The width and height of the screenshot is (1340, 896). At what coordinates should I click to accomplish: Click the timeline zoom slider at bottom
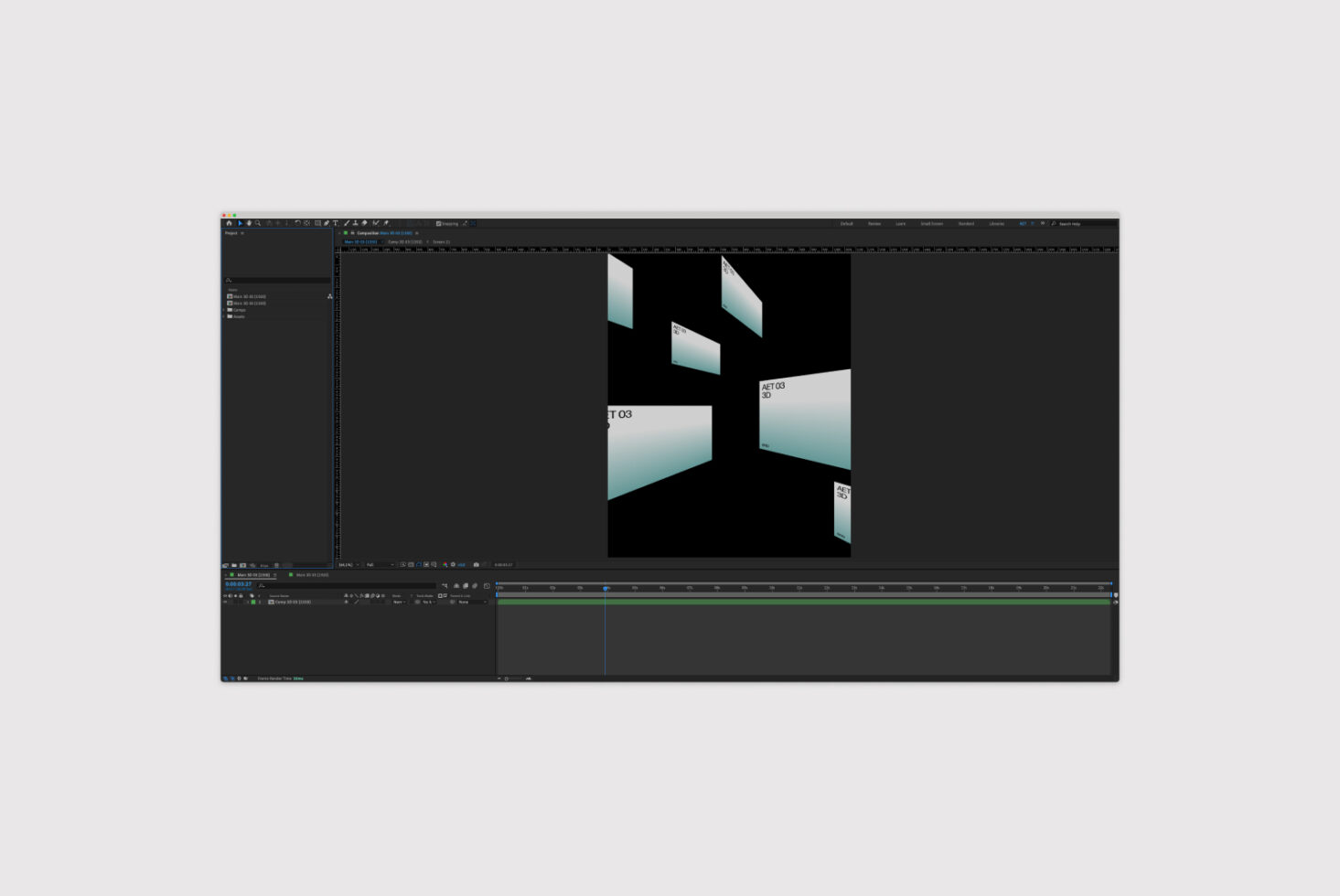512,678
